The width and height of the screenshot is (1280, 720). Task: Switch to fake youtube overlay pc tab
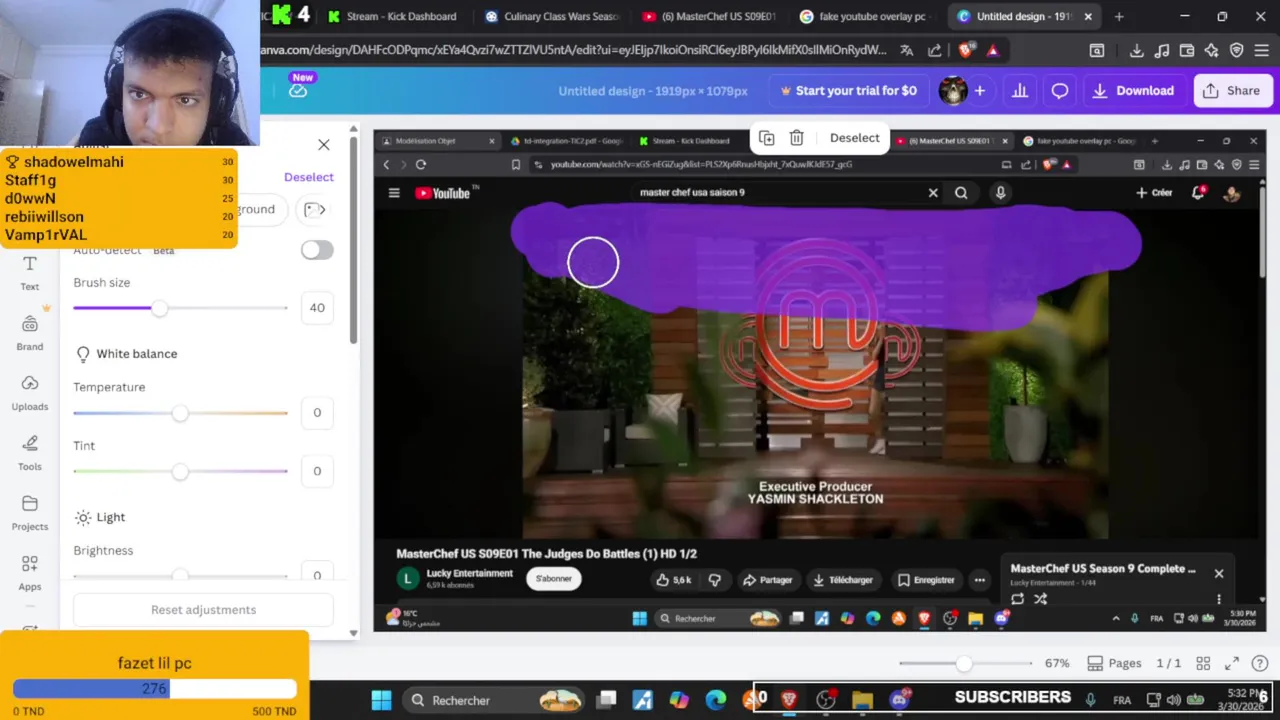[x=866, y=16]
